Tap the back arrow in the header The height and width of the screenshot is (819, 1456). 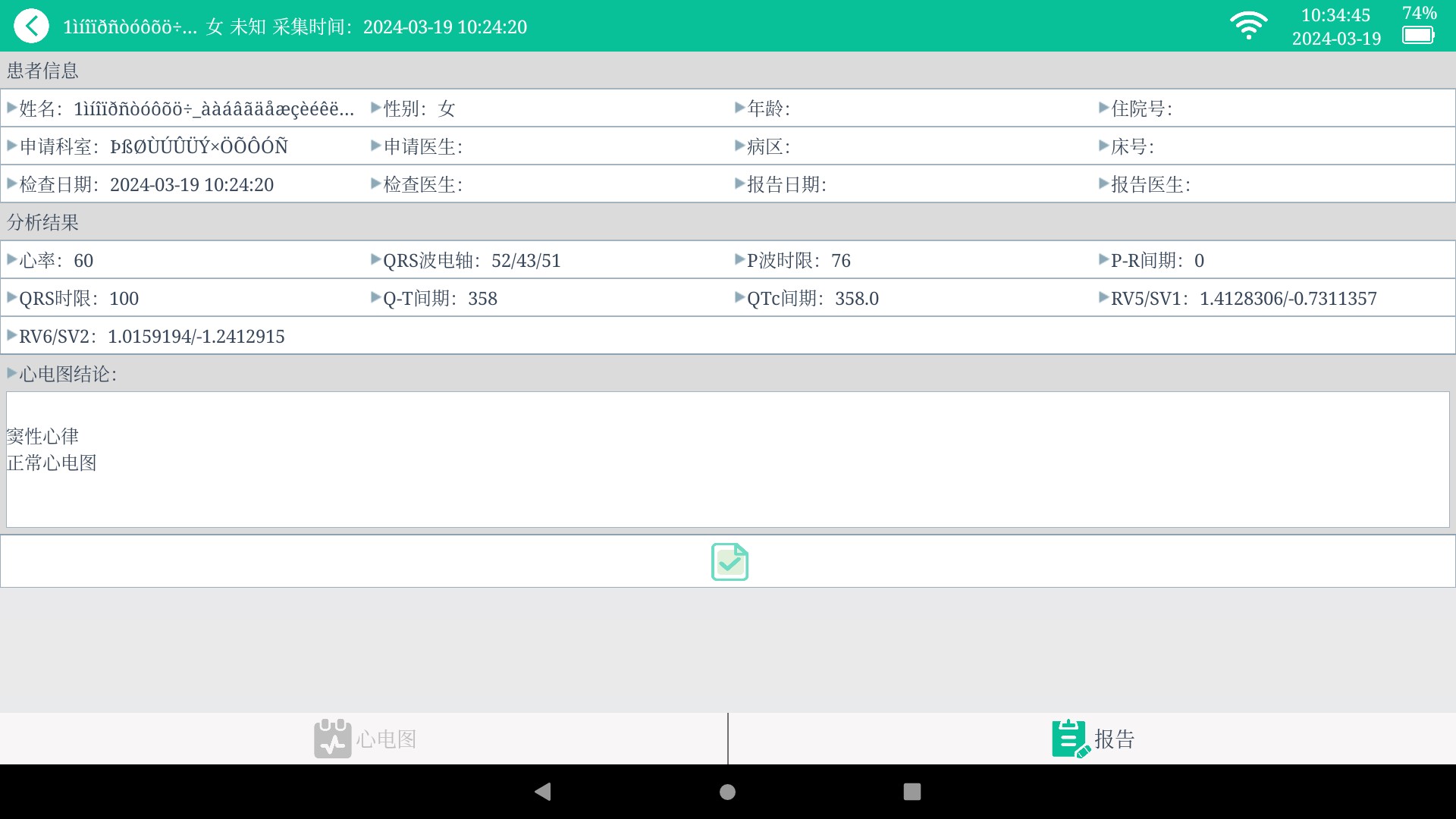pyautogui.click(x=31, y=27)
